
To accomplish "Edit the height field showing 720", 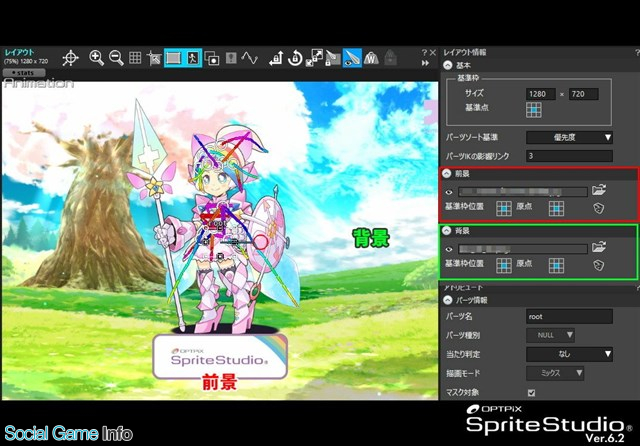I will (584, 94).
